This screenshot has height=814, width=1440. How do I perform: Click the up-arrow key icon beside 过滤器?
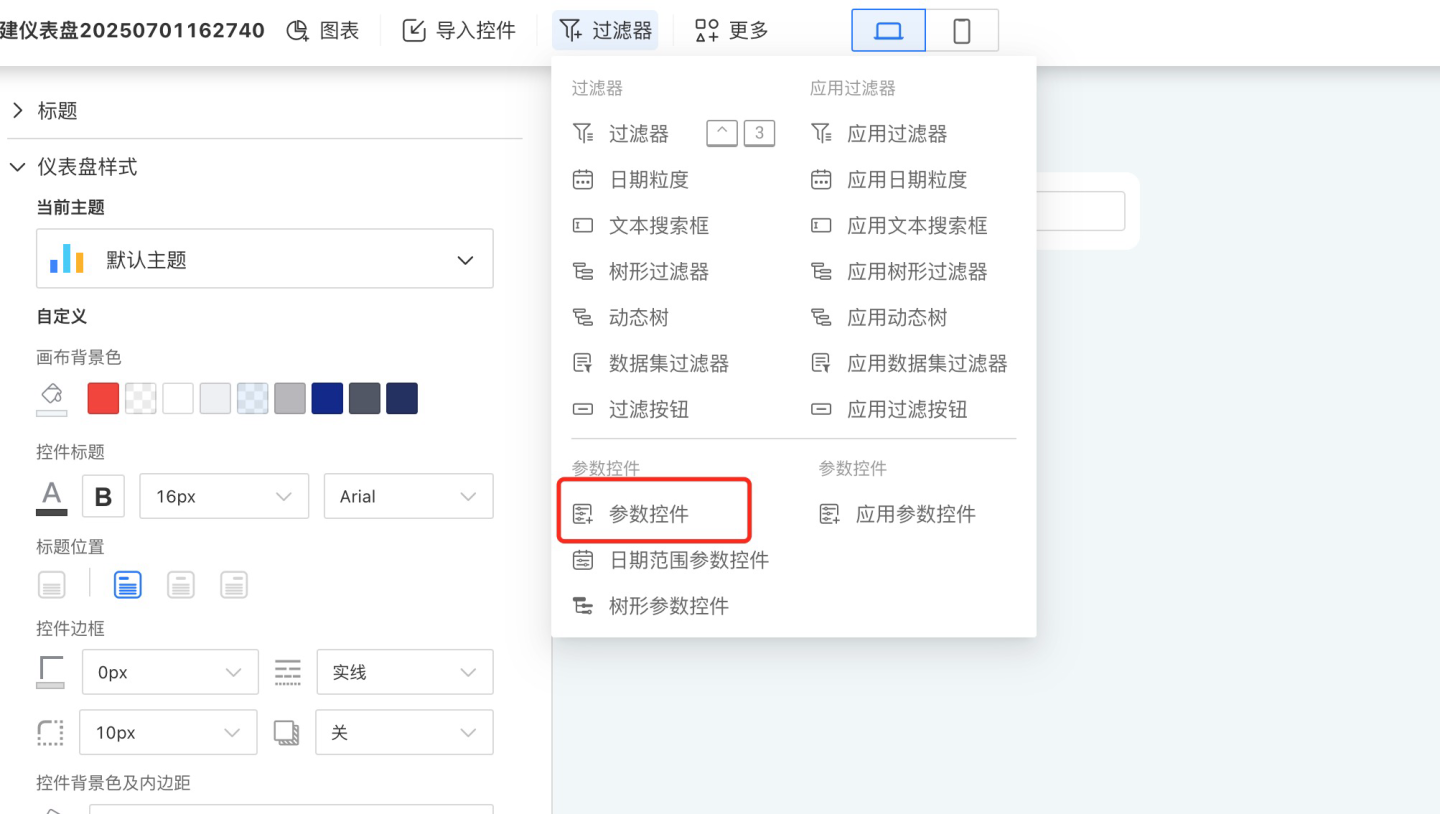click(x=722, y=133)
